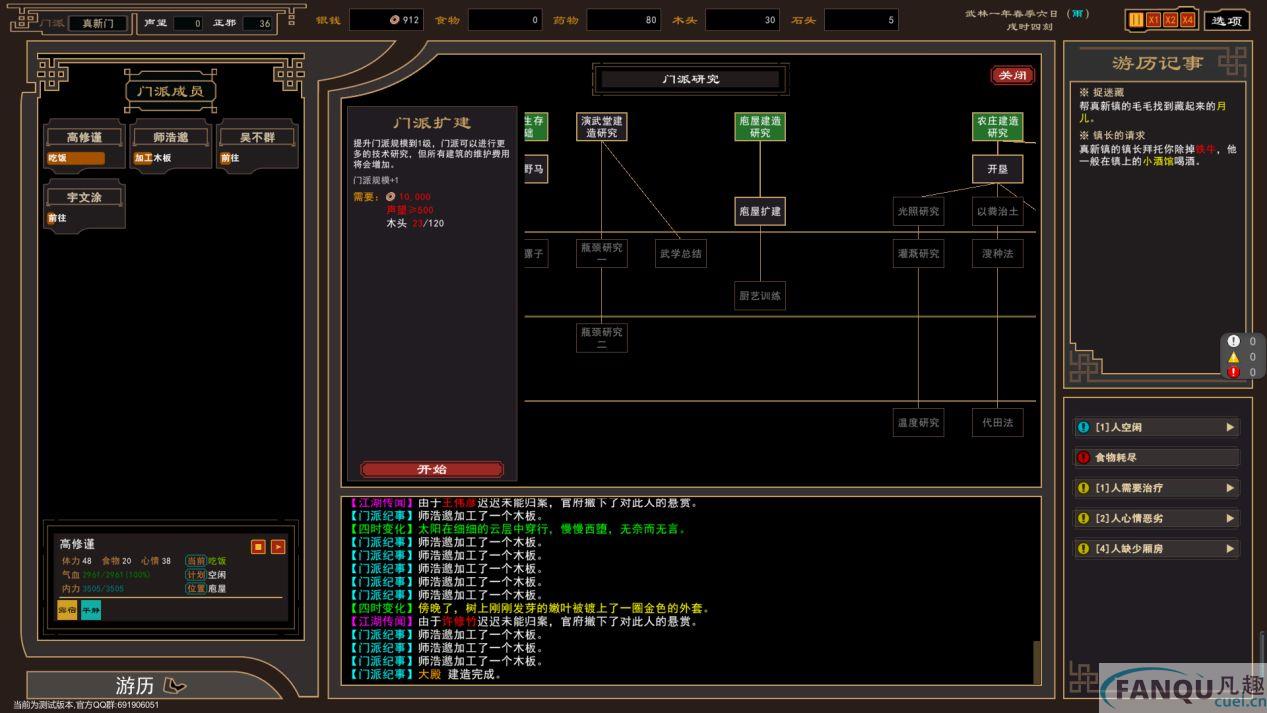Select research node 厨艺训练

pos(760,295)
